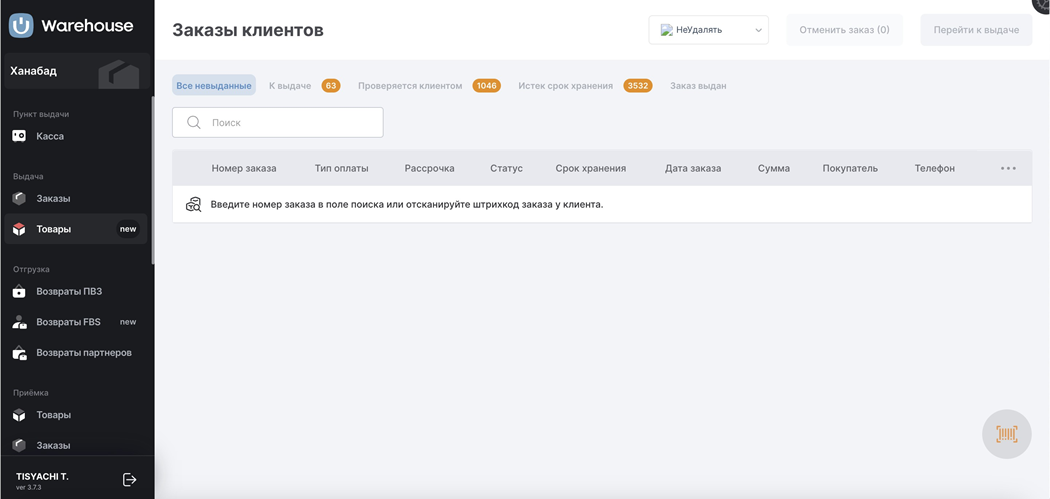Click the Рассрочка column header
The height and width of the screenshot is (499, 1050).
coord(429,168)
